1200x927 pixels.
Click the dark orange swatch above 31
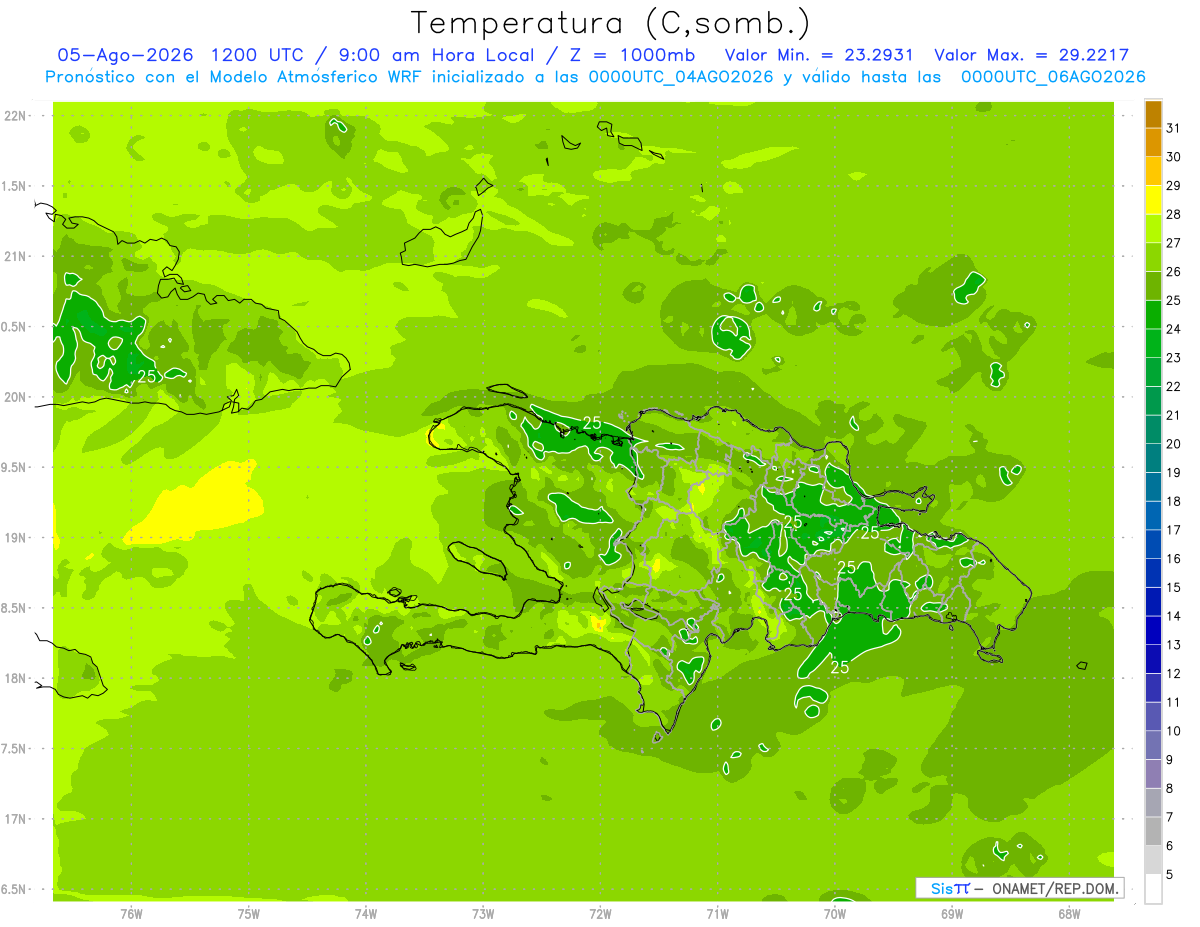tap(1153, 113)
